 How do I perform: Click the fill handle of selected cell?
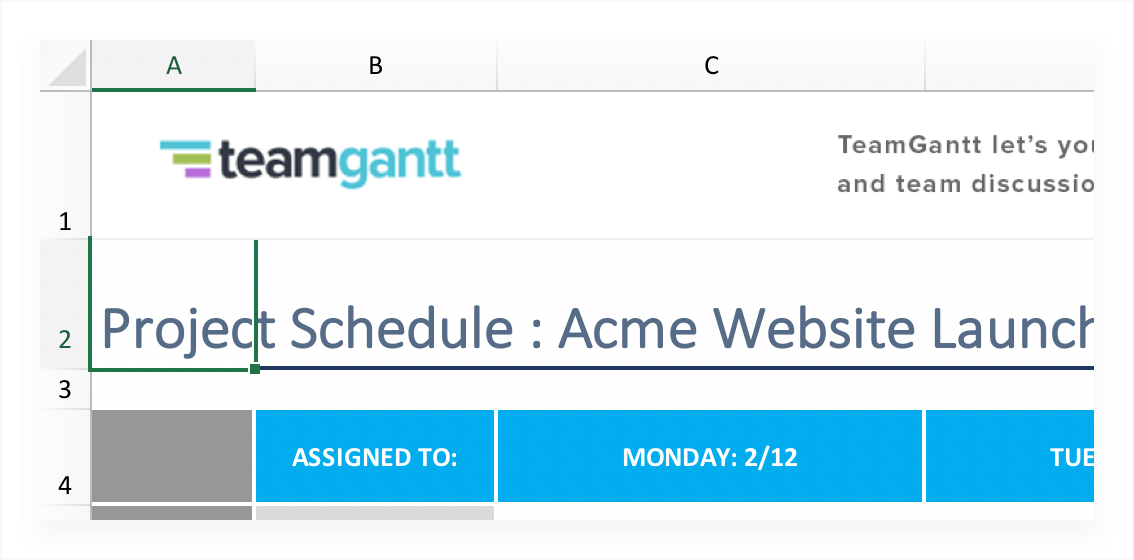pyautogui.click(x=255, y=369)
